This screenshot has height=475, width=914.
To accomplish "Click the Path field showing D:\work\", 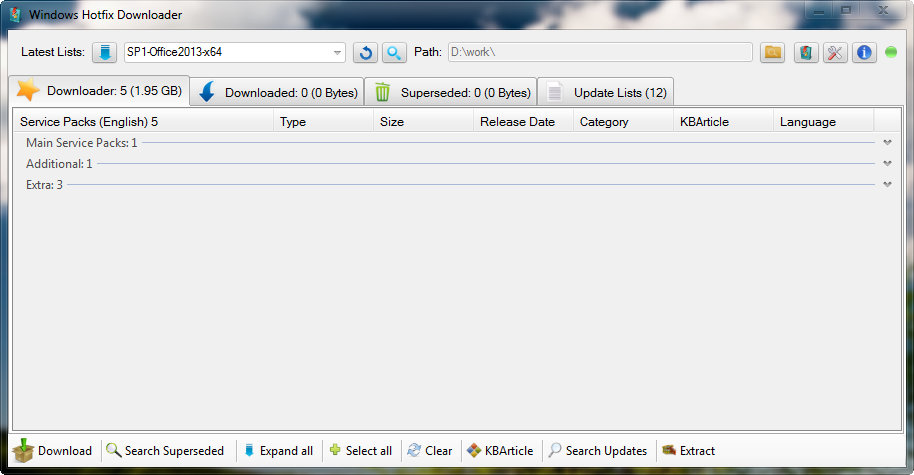I will click(599, 52).
